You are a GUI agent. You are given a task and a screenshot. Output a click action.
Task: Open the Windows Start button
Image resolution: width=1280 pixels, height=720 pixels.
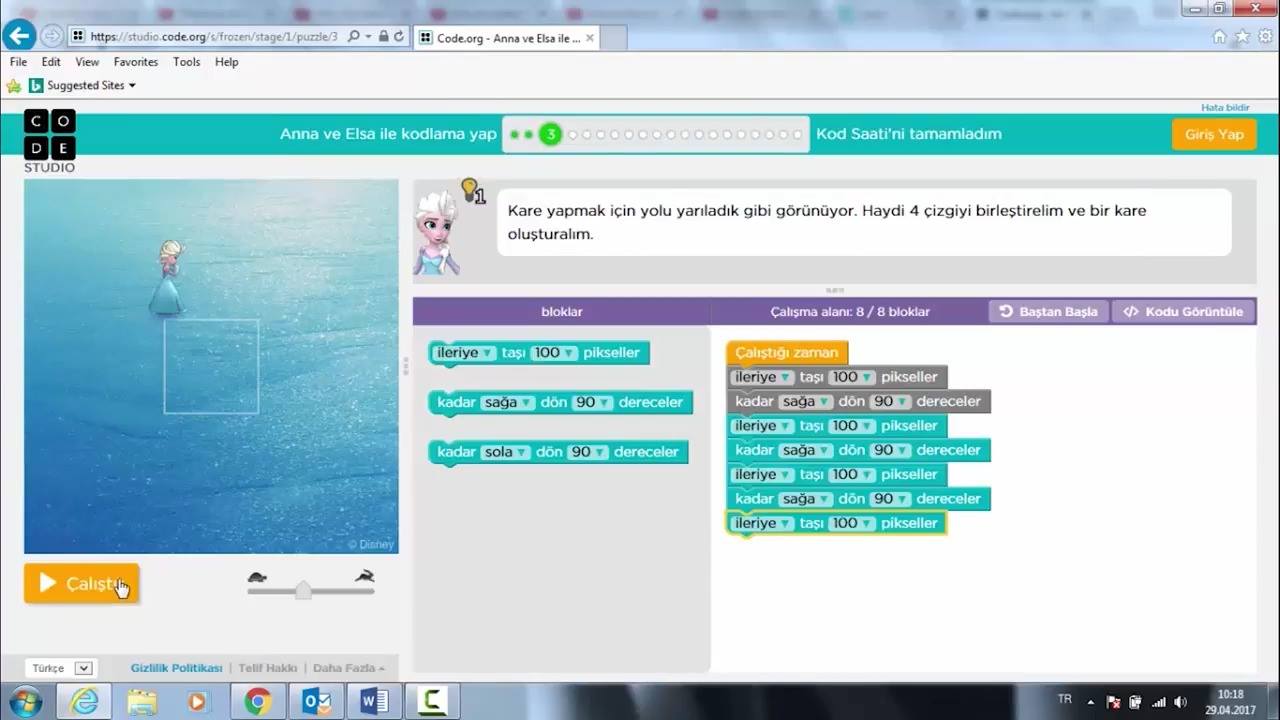pos(23,701)
